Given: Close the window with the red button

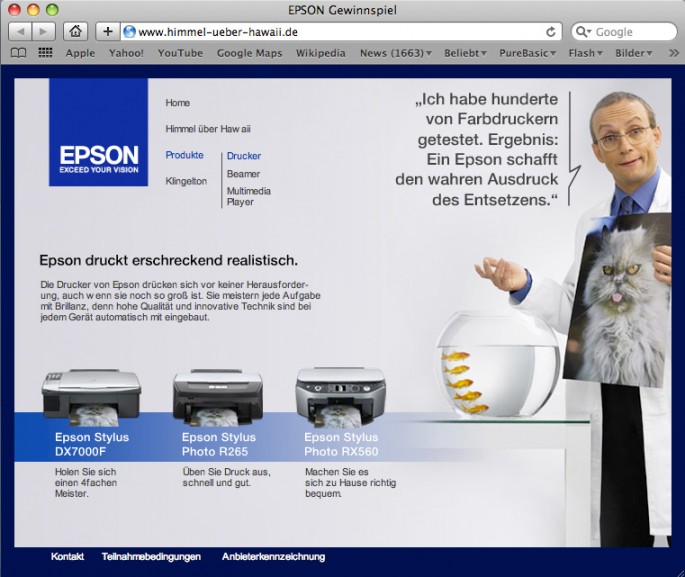Looking at the screenshot, I should pos(14,10).
